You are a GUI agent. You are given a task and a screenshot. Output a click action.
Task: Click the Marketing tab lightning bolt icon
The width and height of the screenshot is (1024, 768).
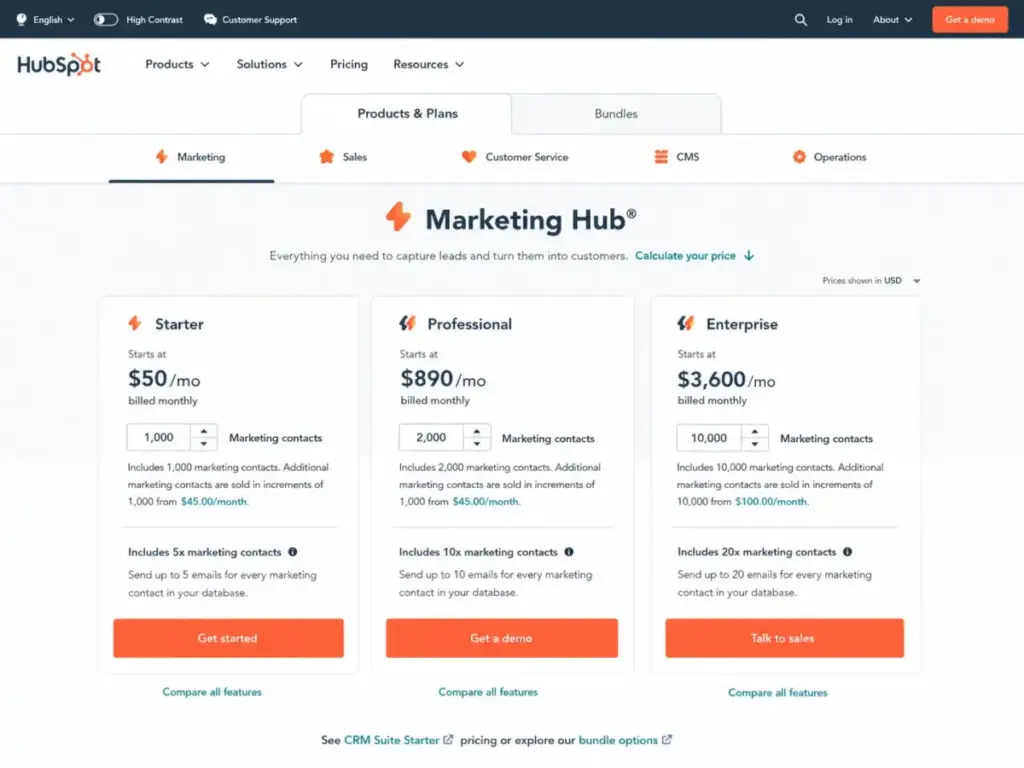point(161,157)
